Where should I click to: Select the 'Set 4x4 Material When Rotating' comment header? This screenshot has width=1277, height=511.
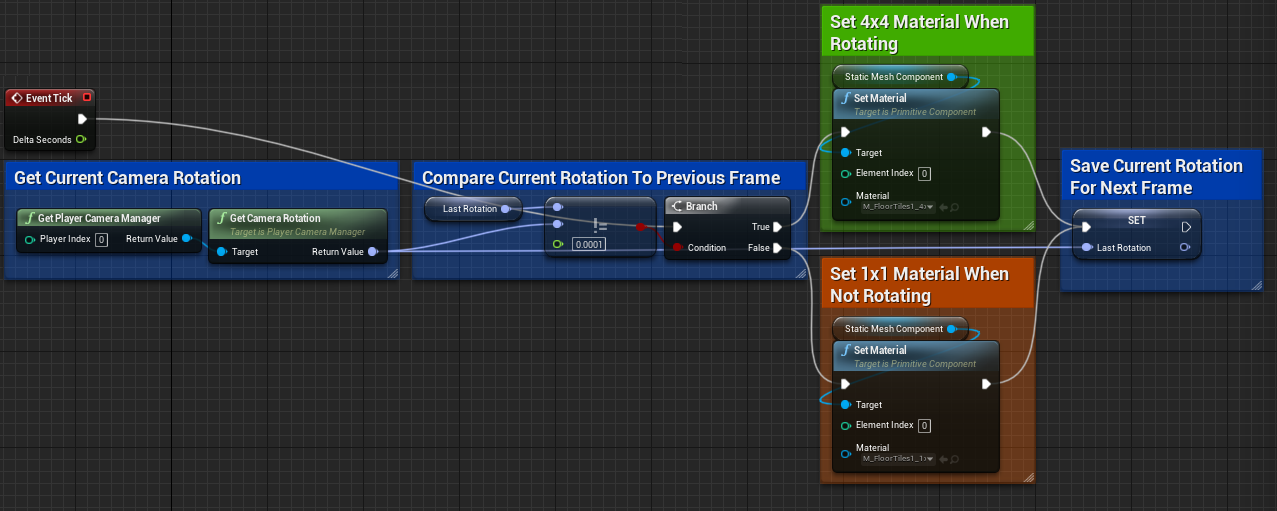point(919,32)
